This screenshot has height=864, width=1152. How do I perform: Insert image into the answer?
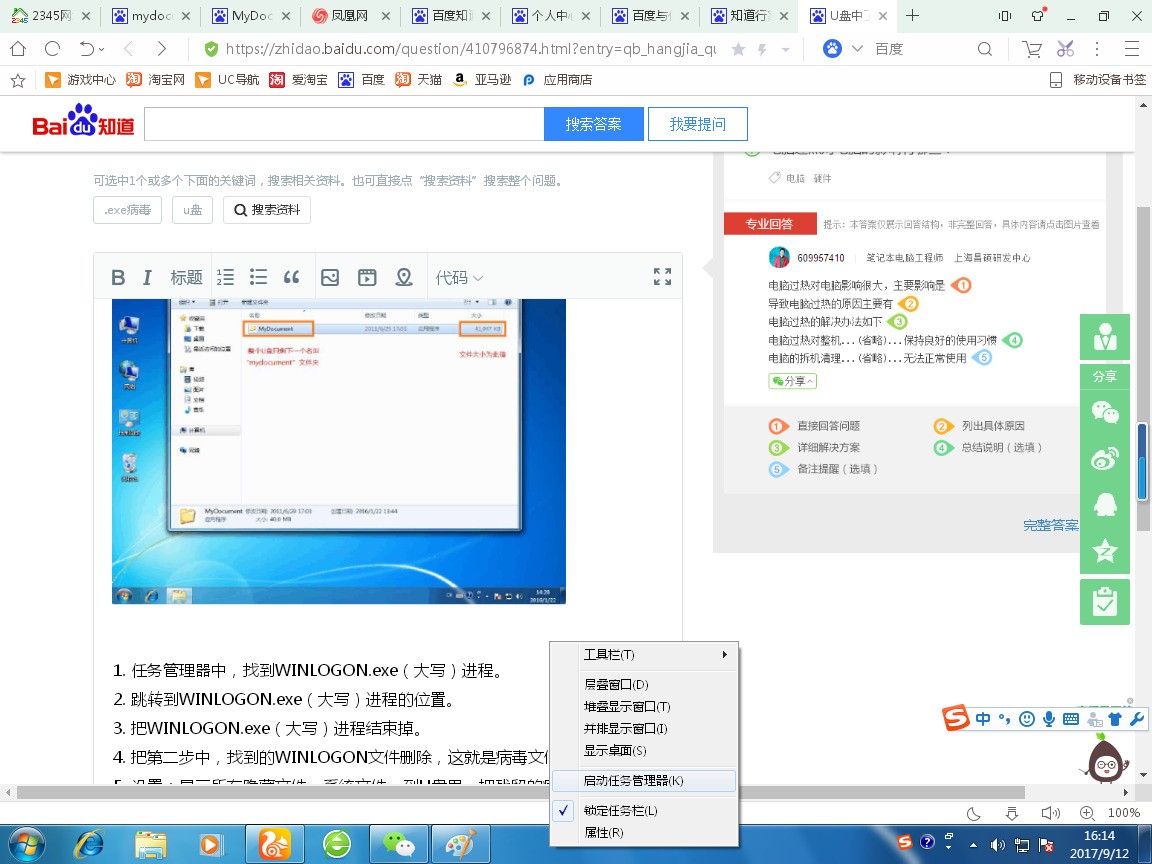[x=330, y=277]
